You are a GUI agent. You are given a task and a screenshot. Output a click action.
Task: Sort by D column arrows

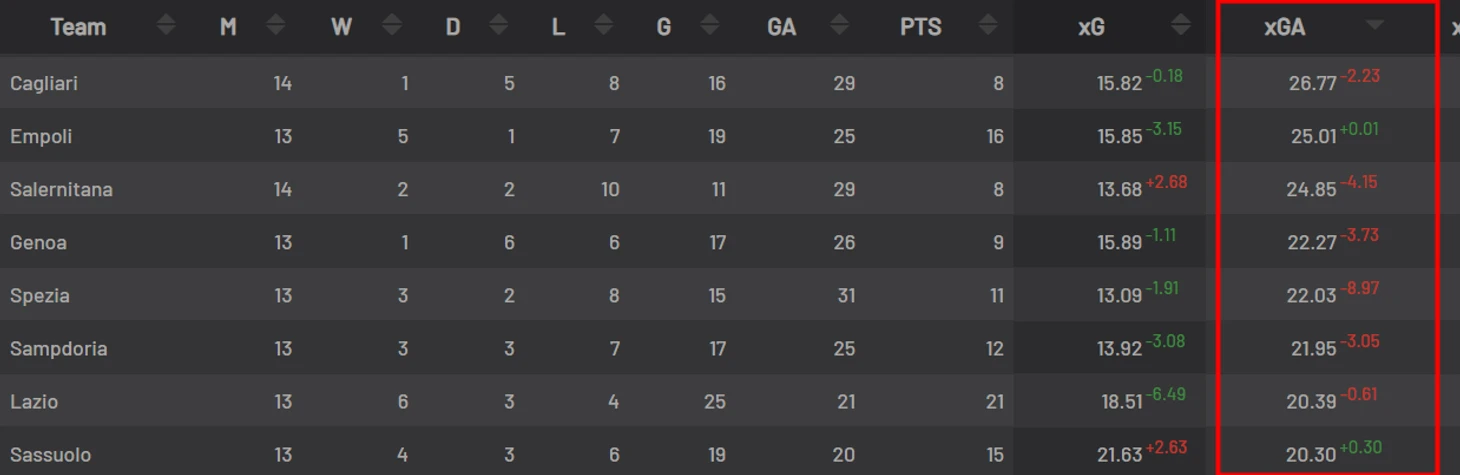click(499, 26)
